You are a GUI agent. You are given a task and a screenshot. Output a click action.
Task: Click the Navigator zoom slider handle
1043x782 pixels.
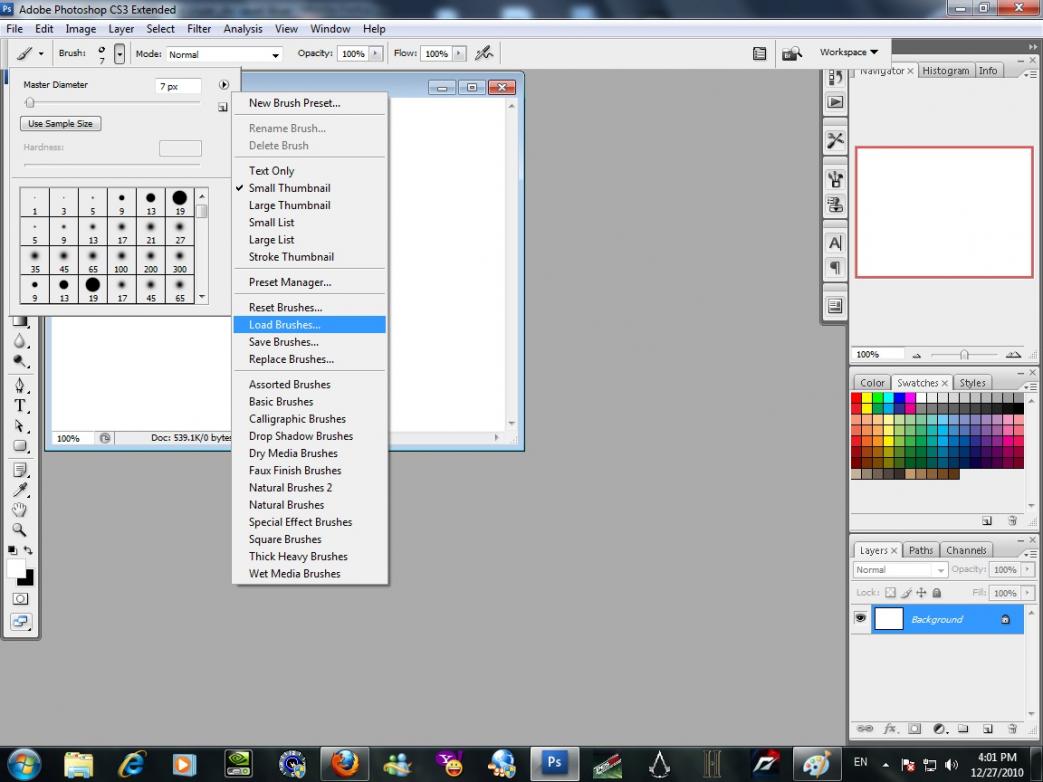pos(964,354)
